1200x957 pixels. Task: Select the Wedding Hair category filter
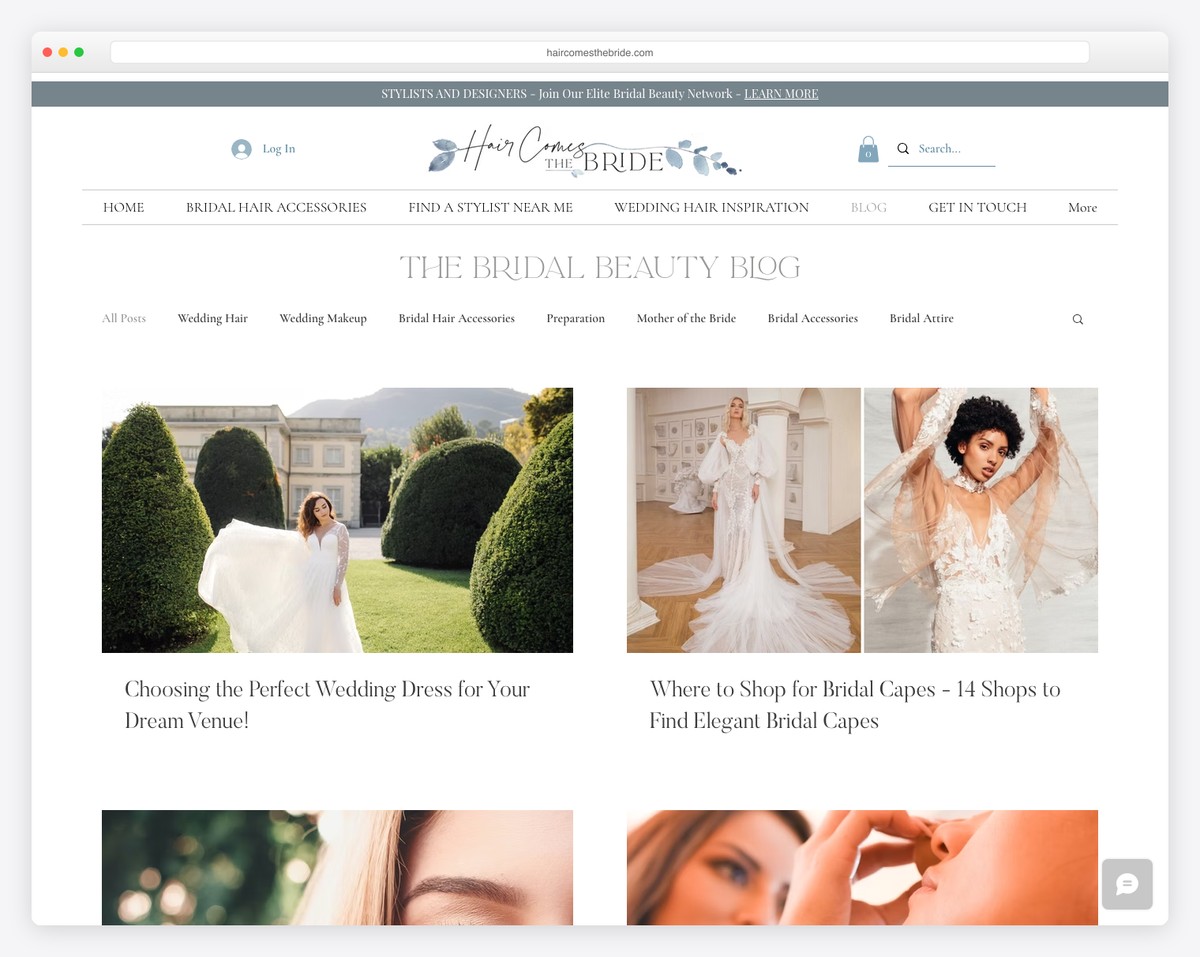coord(212,318)
